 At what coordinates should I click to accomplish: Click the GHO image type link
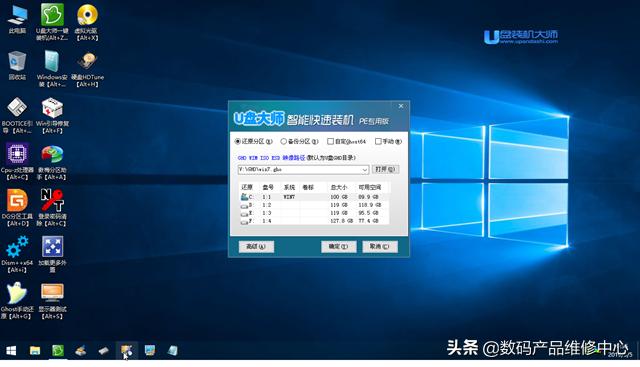click(x=242, y=158)
